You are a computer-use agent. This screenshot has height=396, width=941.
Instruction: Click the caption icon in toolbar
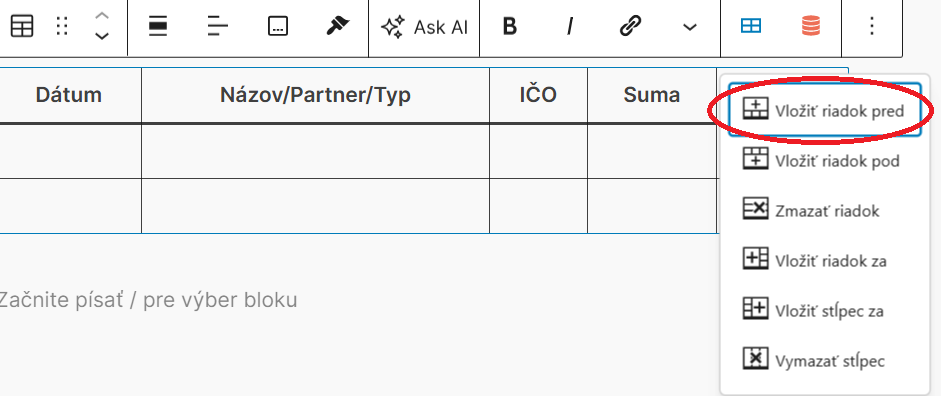pyautogui.click(x=278, y=26)
